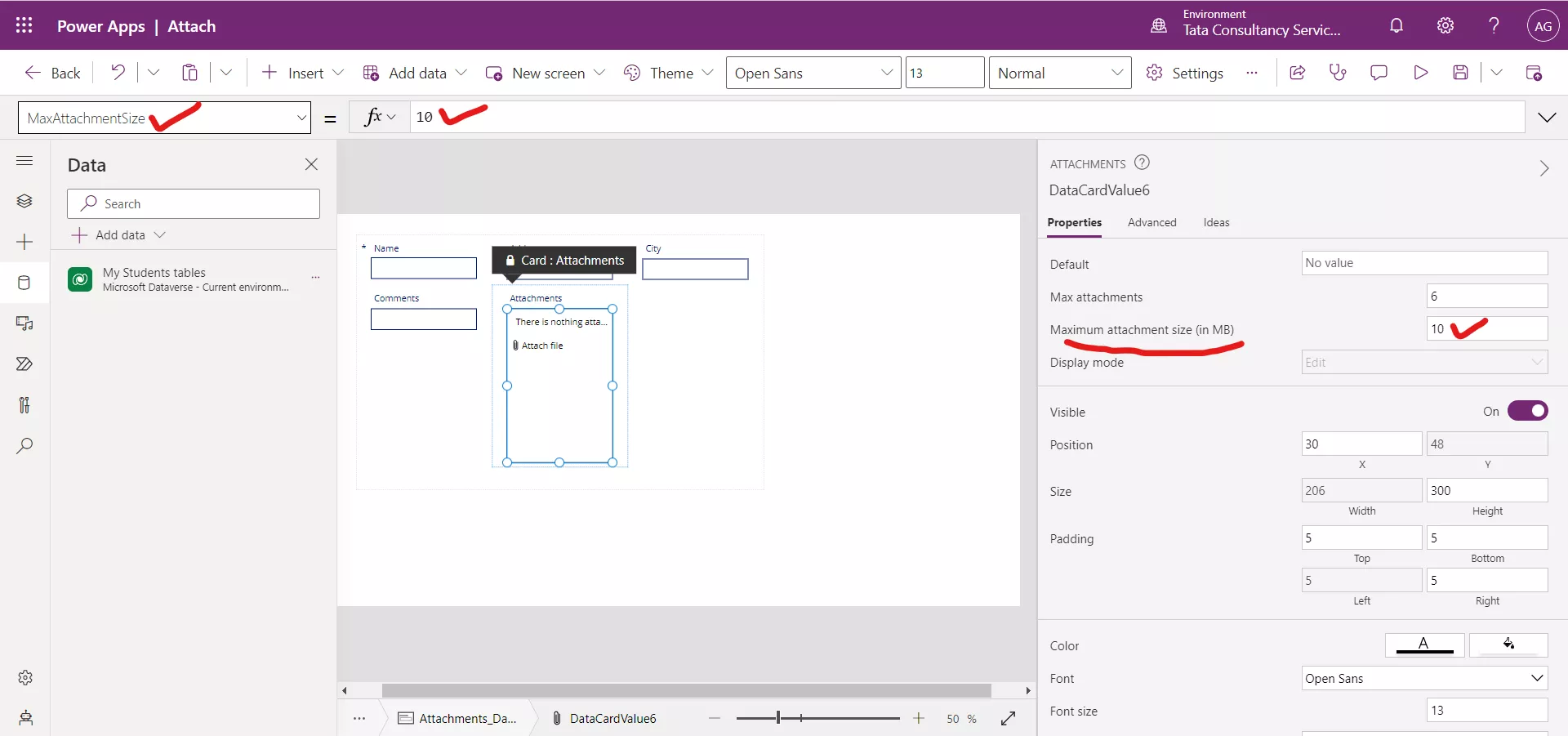Open the Font family dropdown showing Open Sans
The height and width of the screenshot is (736, 1568).
[813, 73]
